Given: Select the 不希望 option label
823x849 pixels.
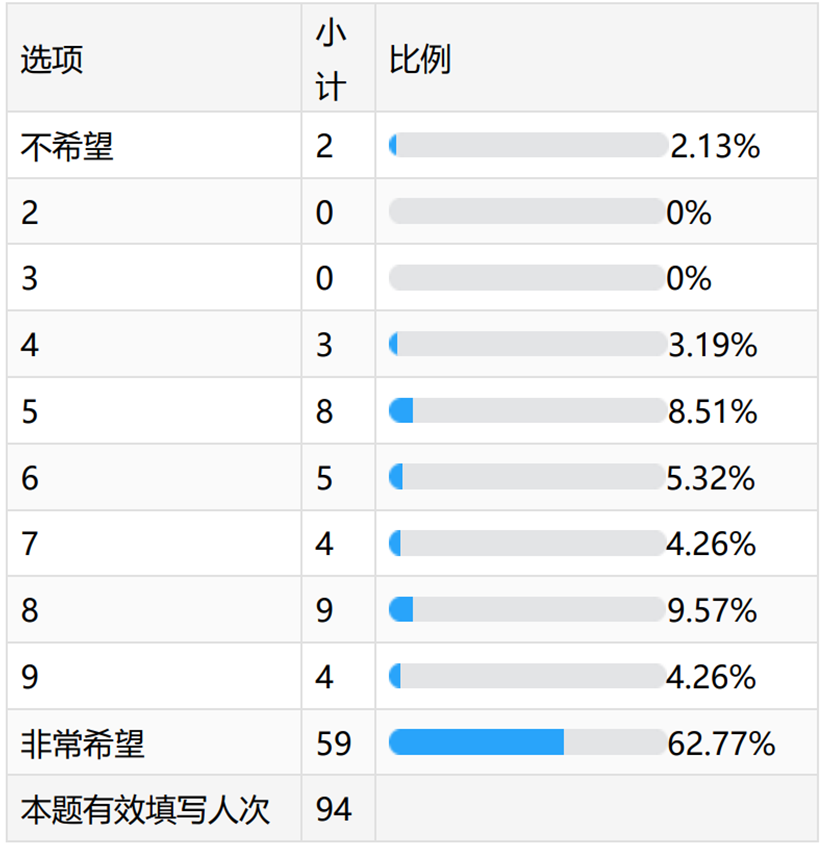Looking at the screenshot, I should pos(67,147).
